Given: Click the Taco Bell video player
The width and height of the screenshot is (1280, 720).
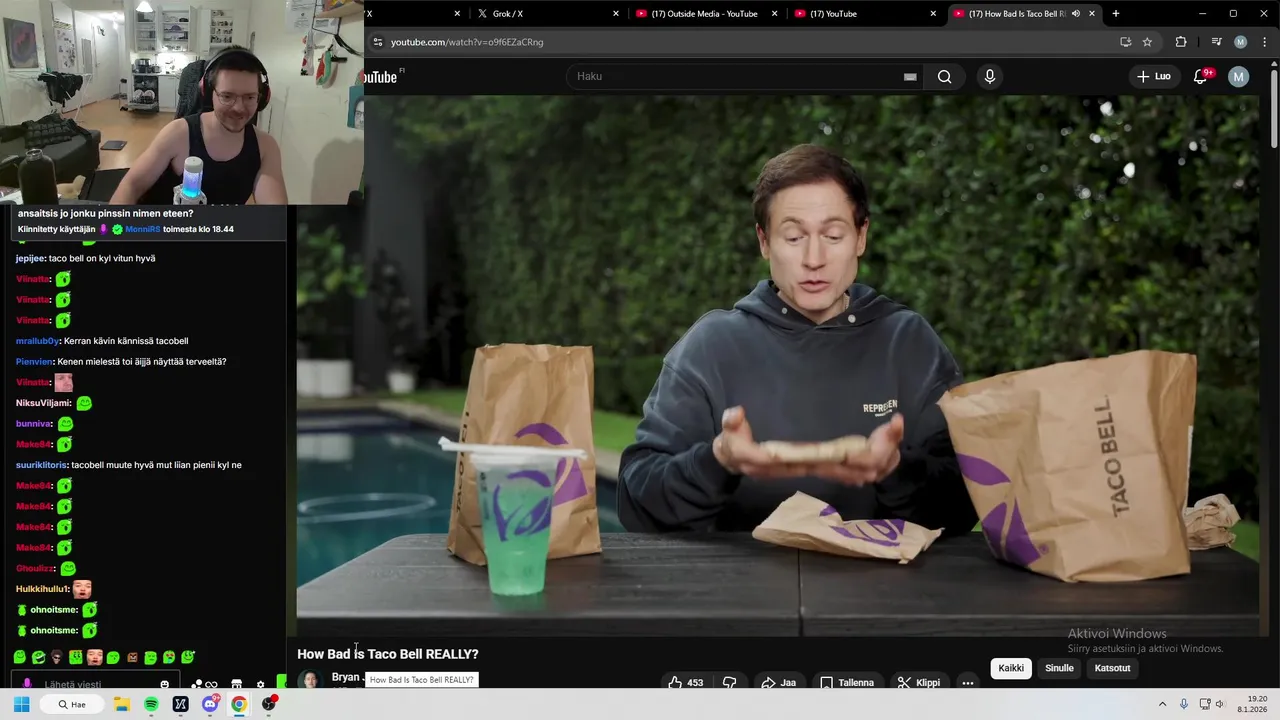Looking at the screenshot, I should click(778, 365).
